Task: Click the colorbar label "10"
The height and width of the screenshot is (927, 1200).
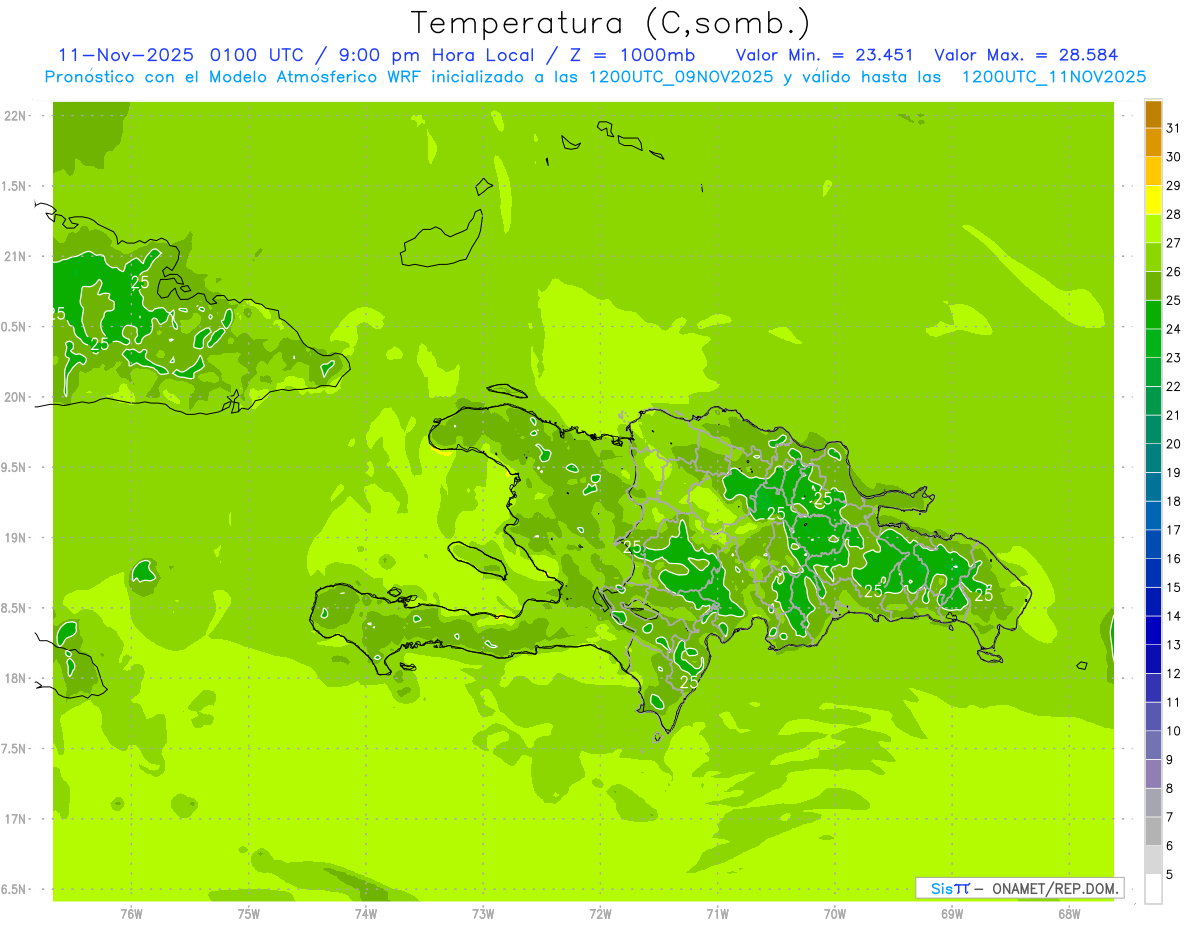Action: (1173, 731)
